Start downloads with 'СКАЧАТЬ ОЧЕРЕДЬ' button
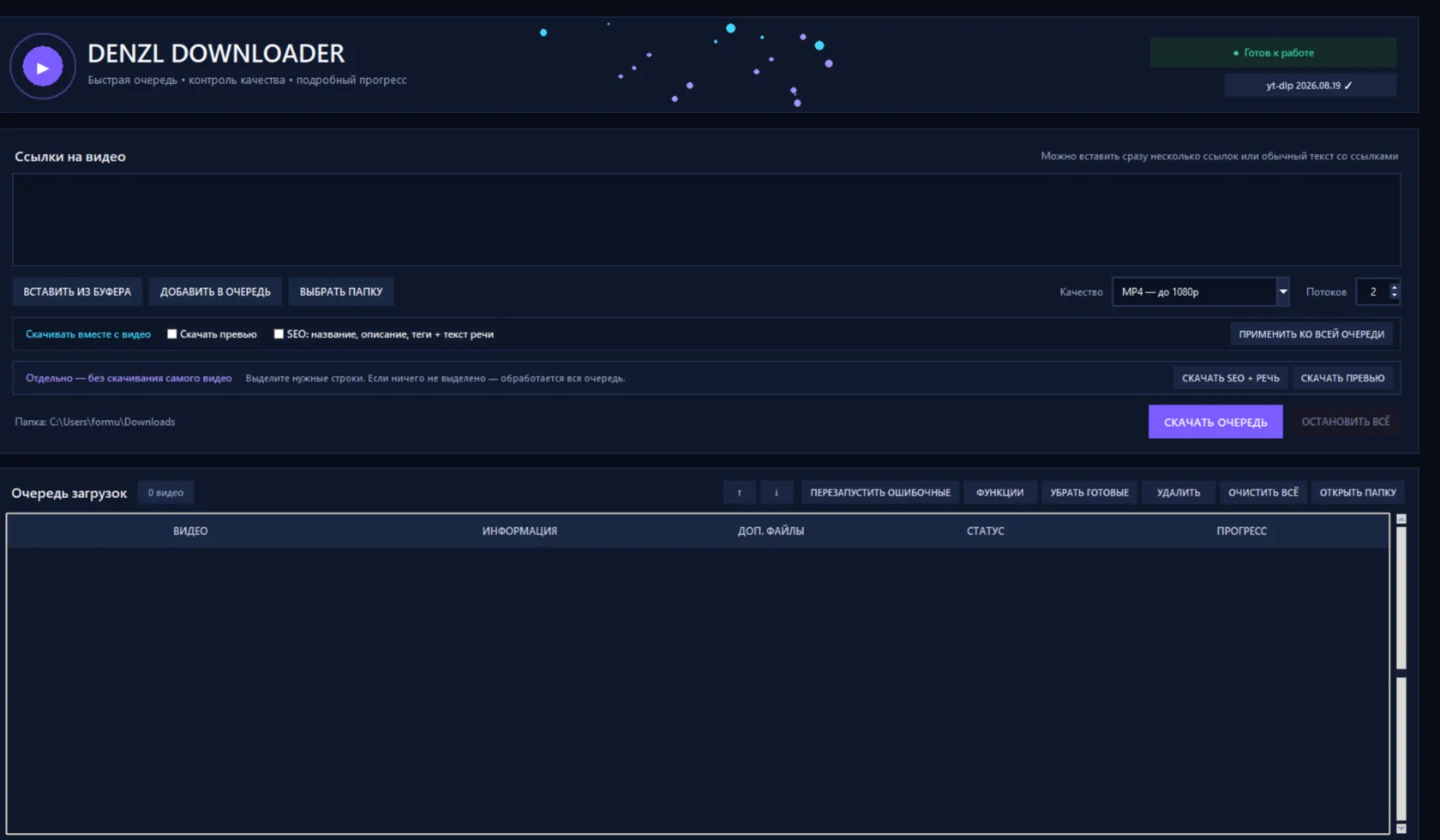The image size is (1440, 840). click(1215, 422)
